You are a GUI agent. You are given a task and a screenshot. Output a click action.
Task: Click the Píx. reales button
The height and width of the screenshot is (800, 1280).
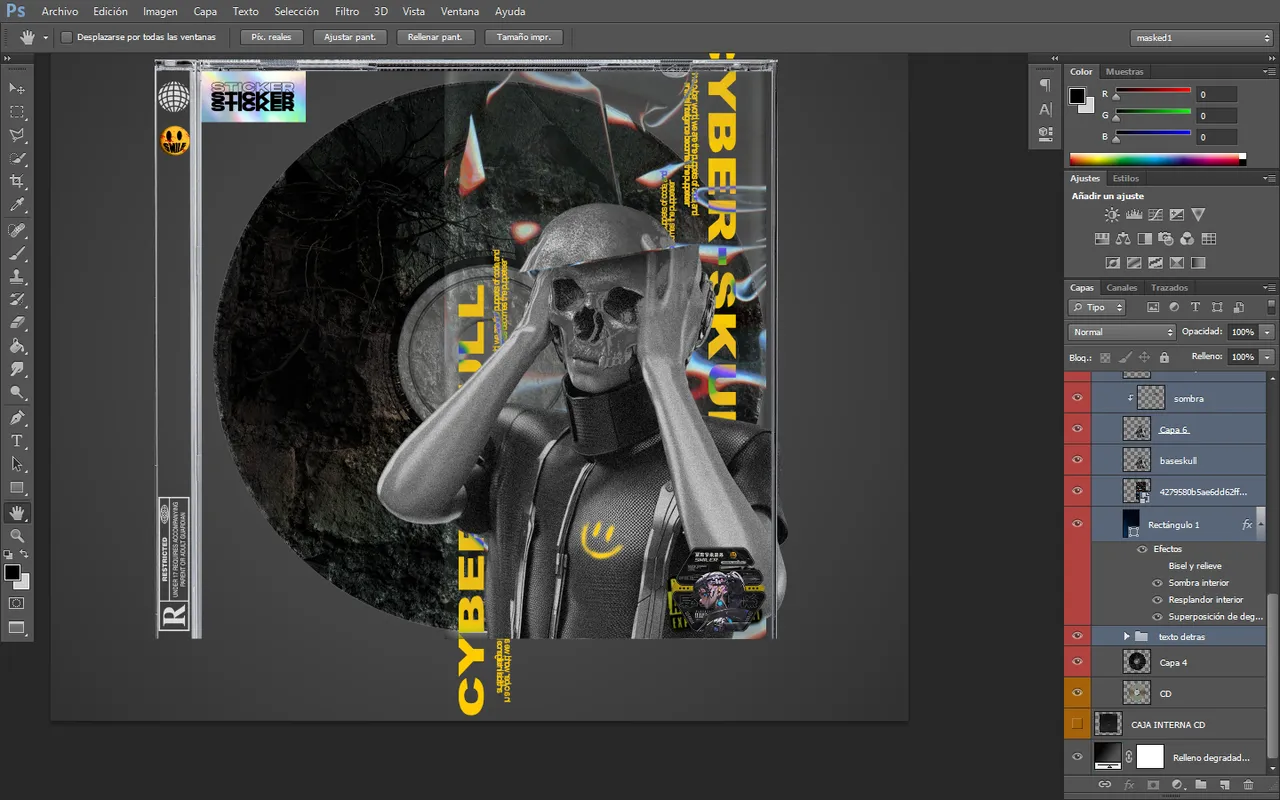coord(271,37)
